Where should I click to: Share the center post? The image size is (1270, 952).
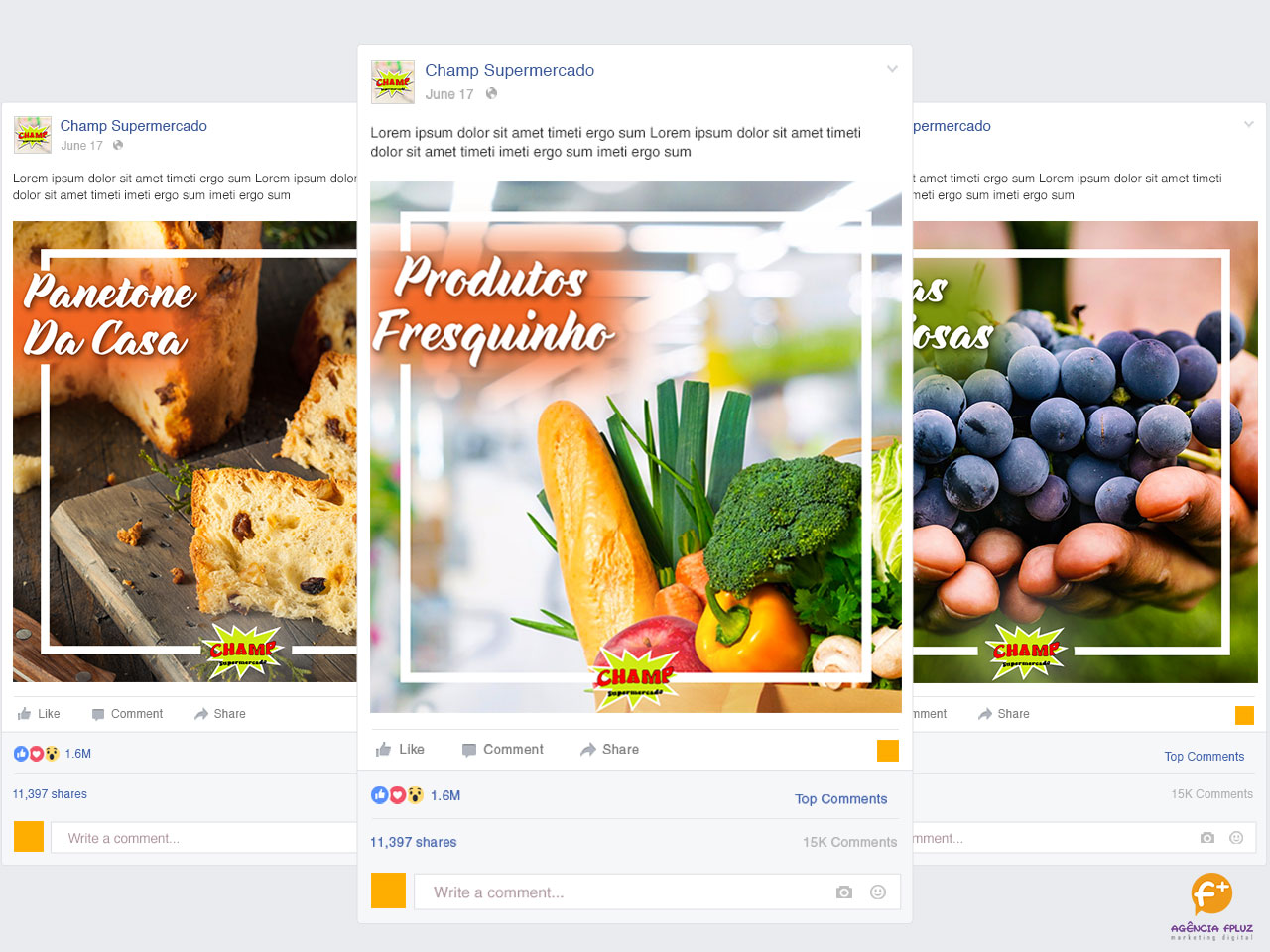[x=610, y=750]
